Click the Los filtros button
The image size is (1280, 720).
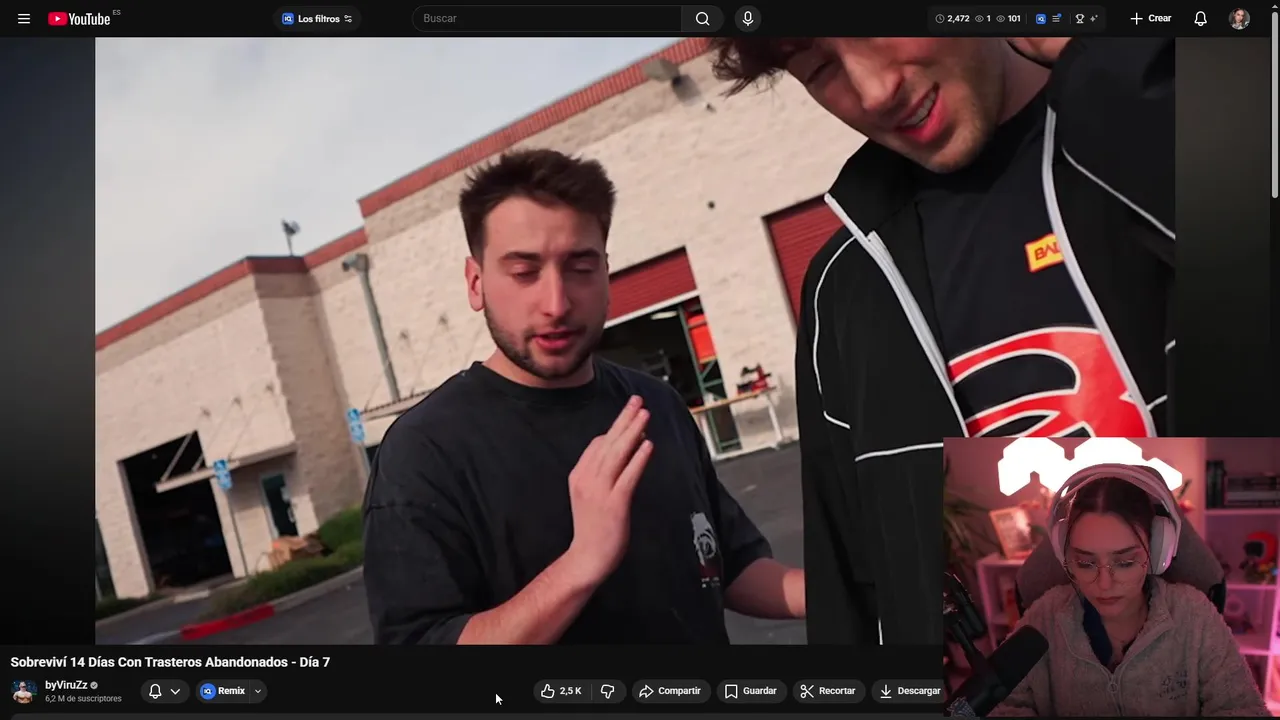(317, 19)
